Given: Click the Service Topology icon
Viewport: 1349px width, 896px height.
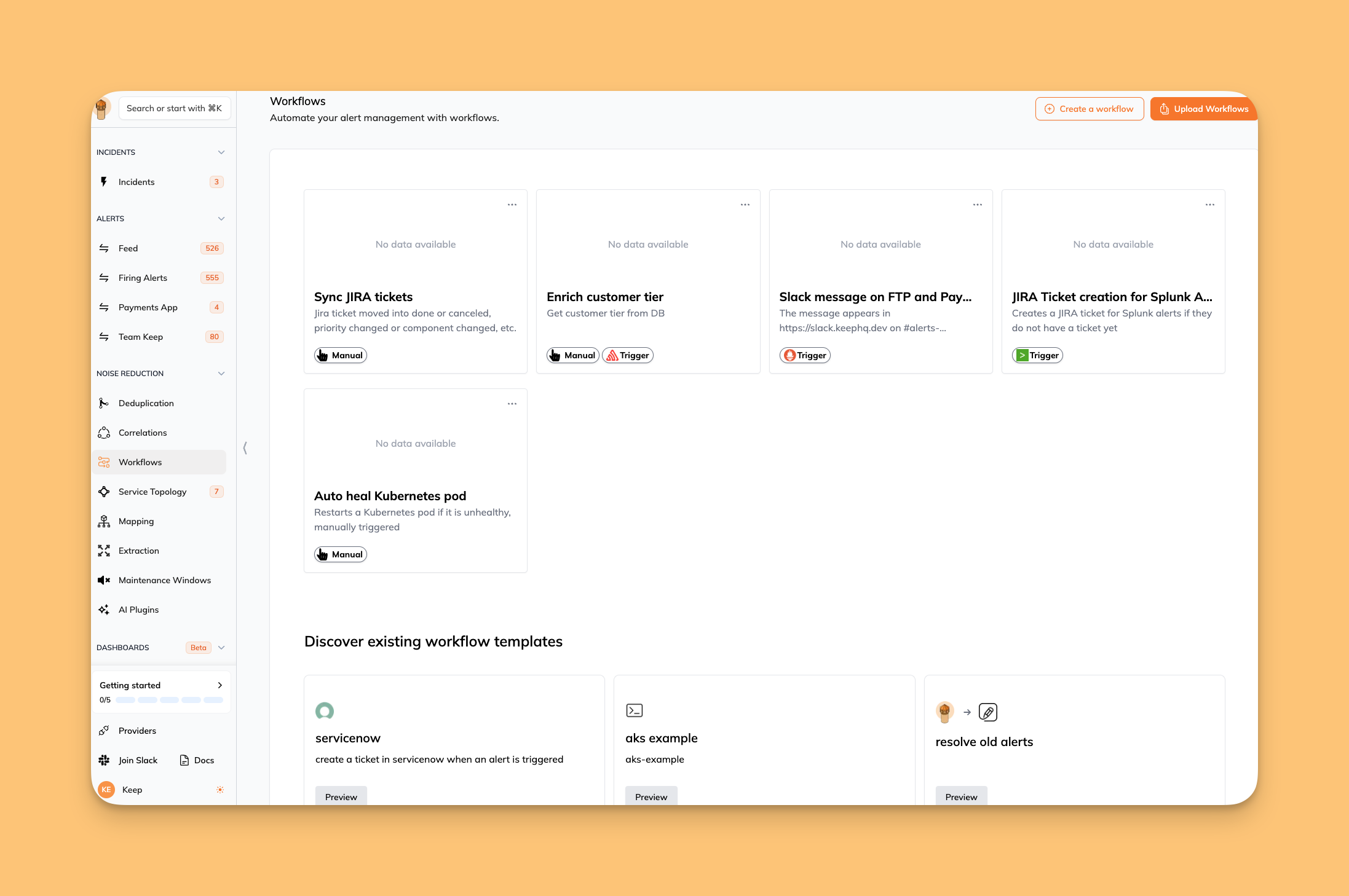Looking at the screenshot, I should click(x=104, y=492).
